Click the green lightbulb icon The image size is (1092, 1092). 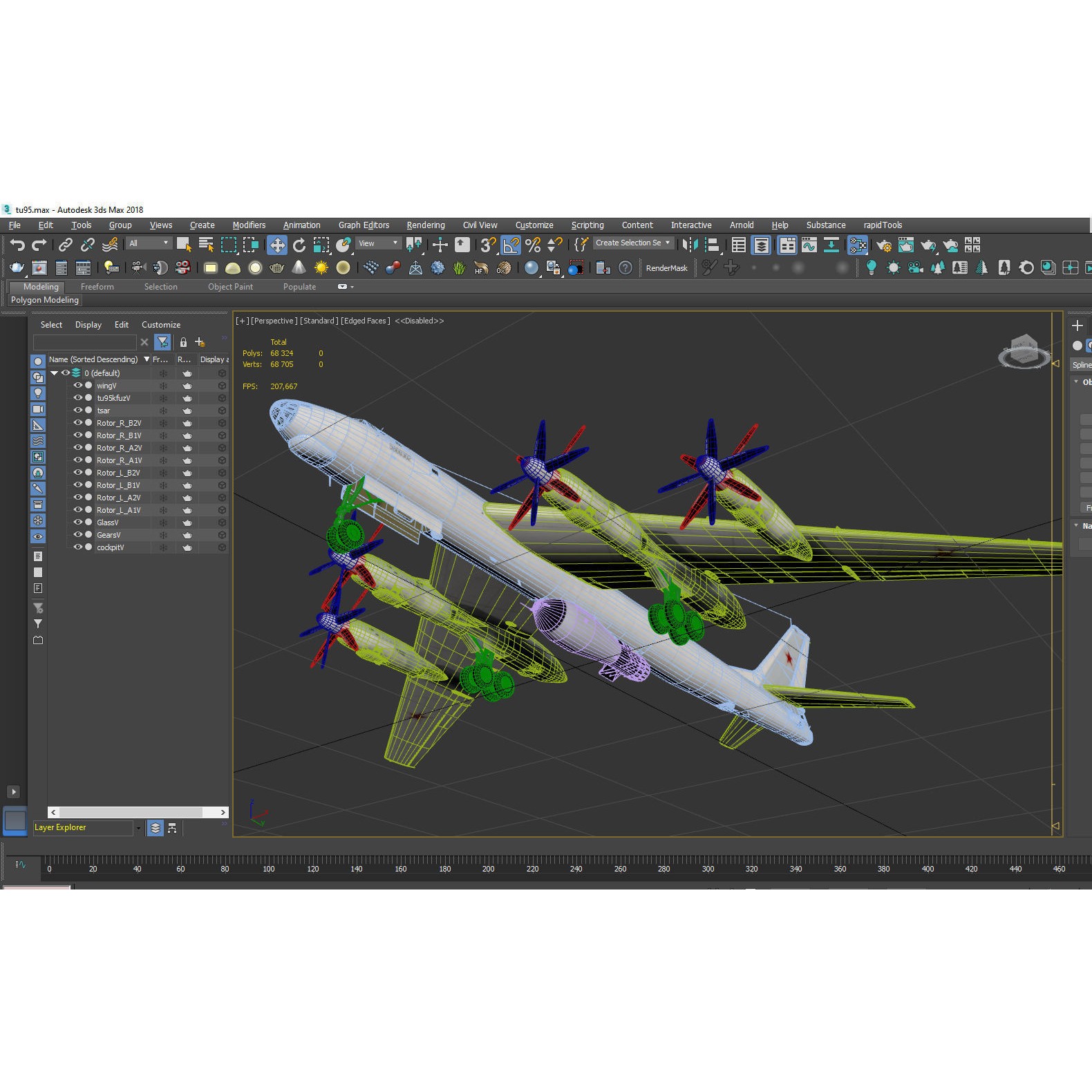(871, 267)
